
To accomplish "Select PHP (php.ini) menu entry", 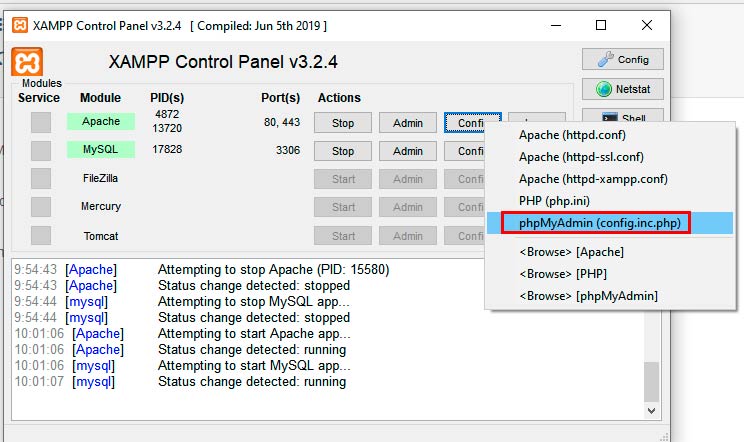I will pos(610,201).
